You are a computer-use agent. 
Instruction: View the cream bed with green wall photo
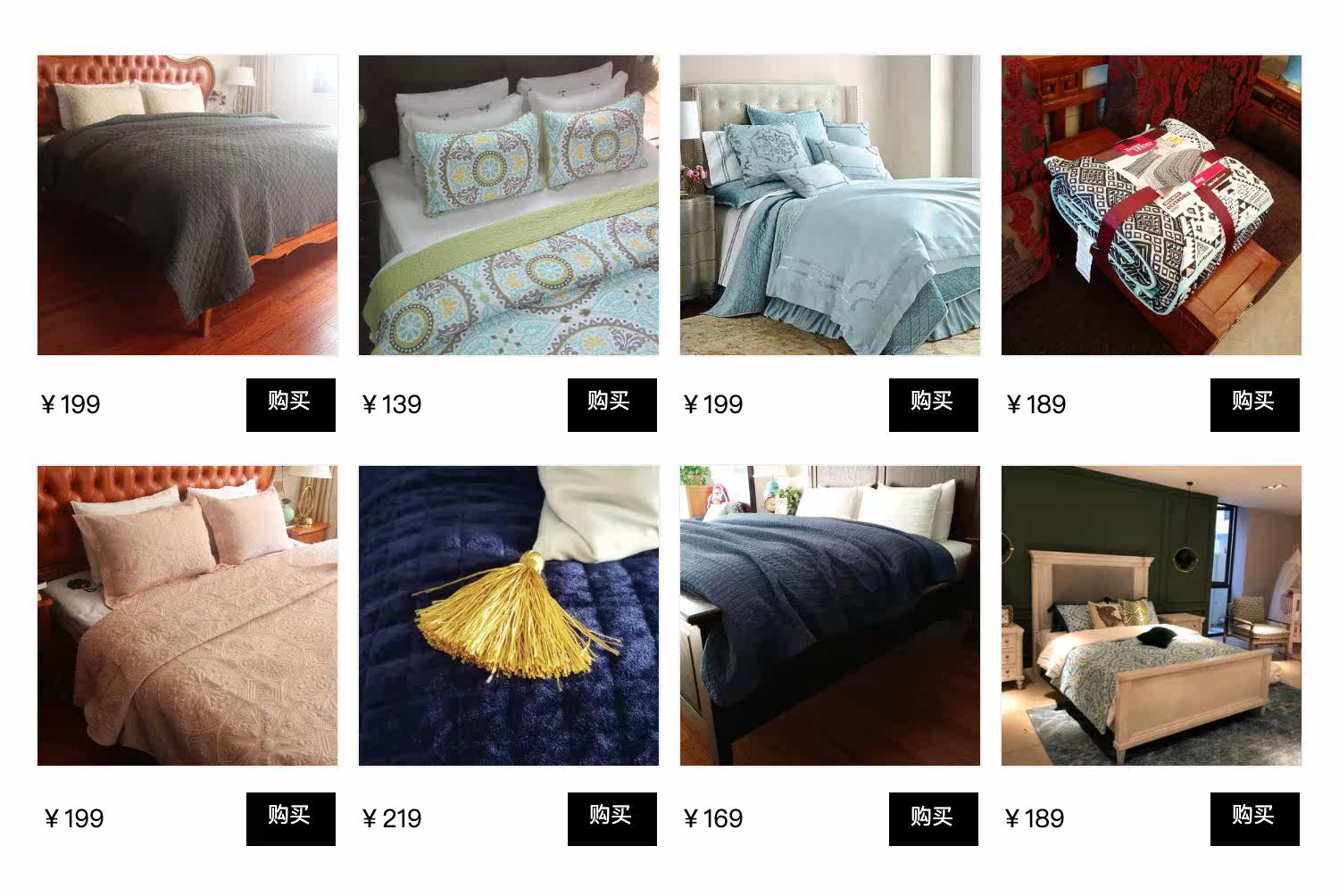(1152, 616)
